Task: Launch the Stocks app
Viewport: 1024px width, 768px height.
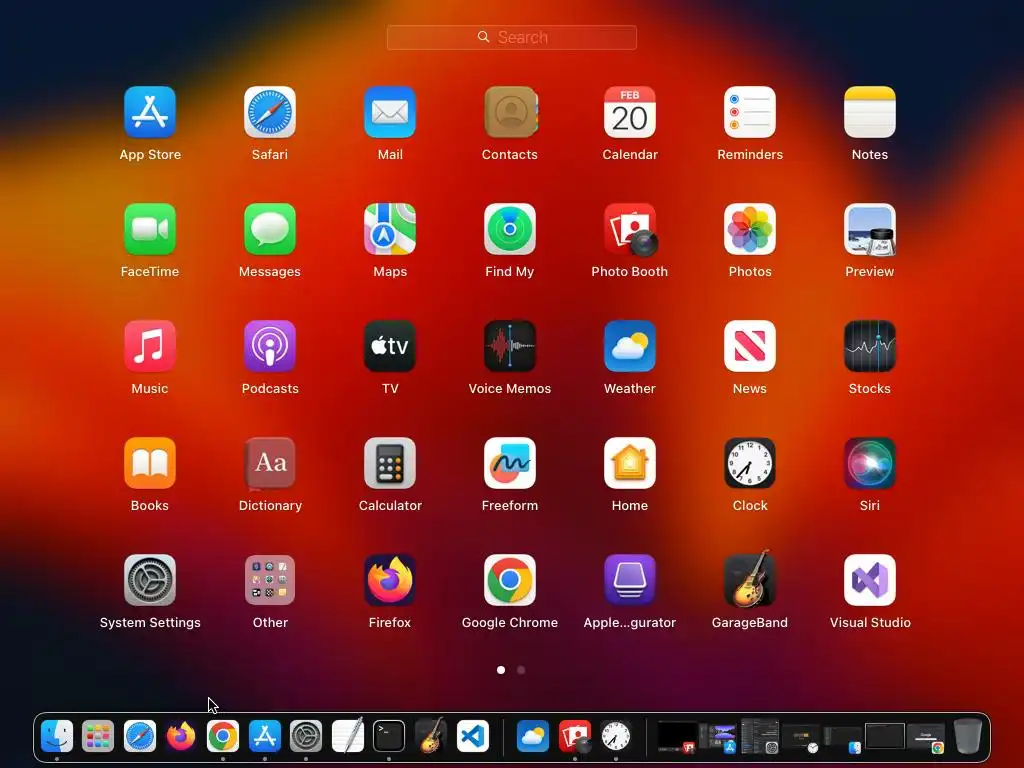Action: coord(870,345)
